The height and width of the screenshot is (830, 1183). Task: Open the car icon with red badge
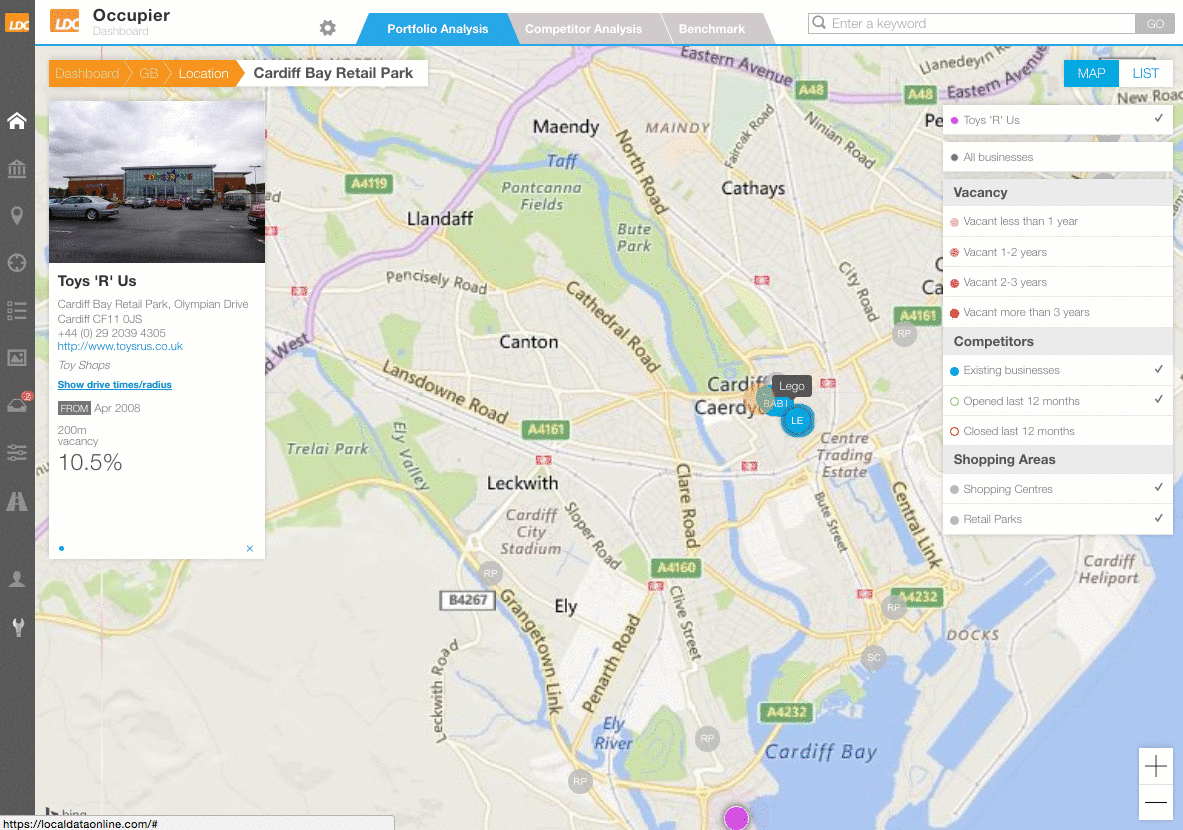[18, 404]
